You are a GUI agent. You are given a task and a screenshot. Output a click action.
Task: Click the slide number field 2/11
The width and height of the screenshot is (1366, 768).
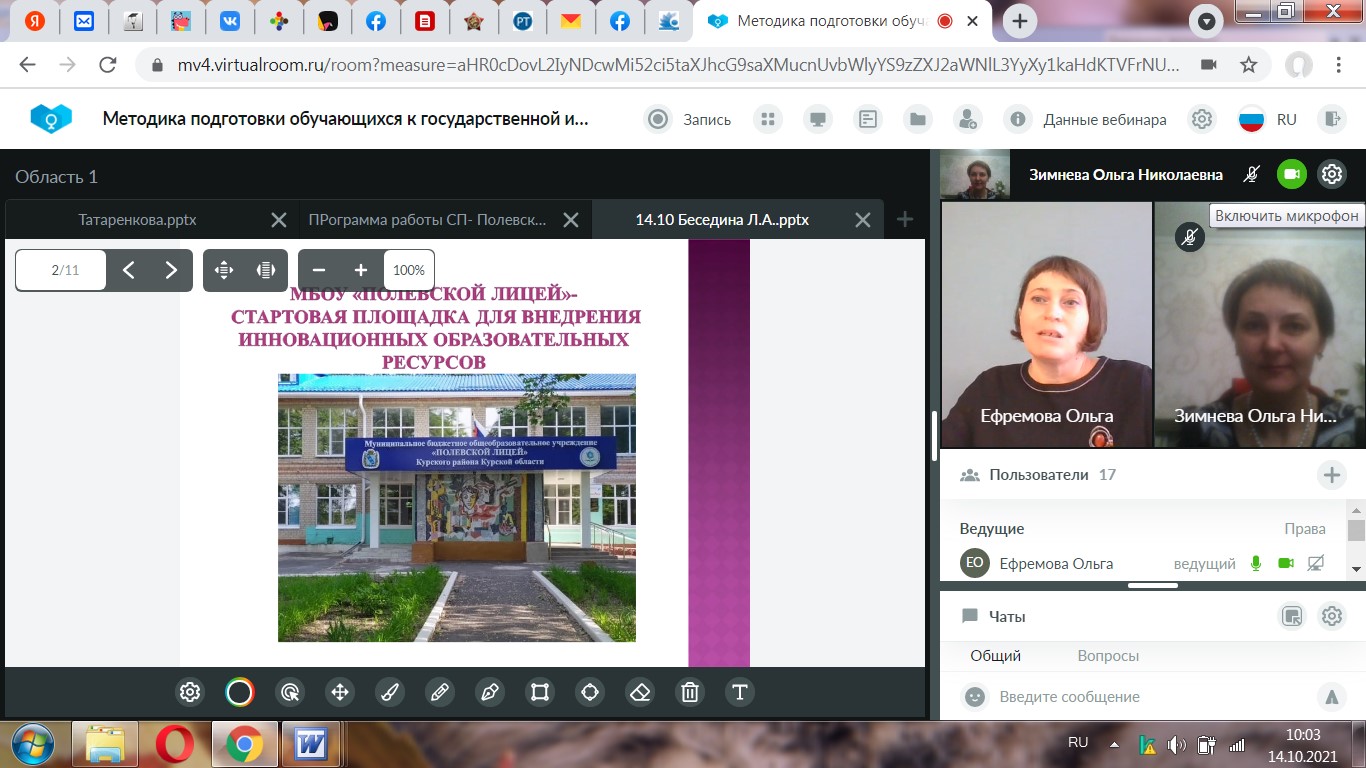pyautogui.click(x=62, y=270)
